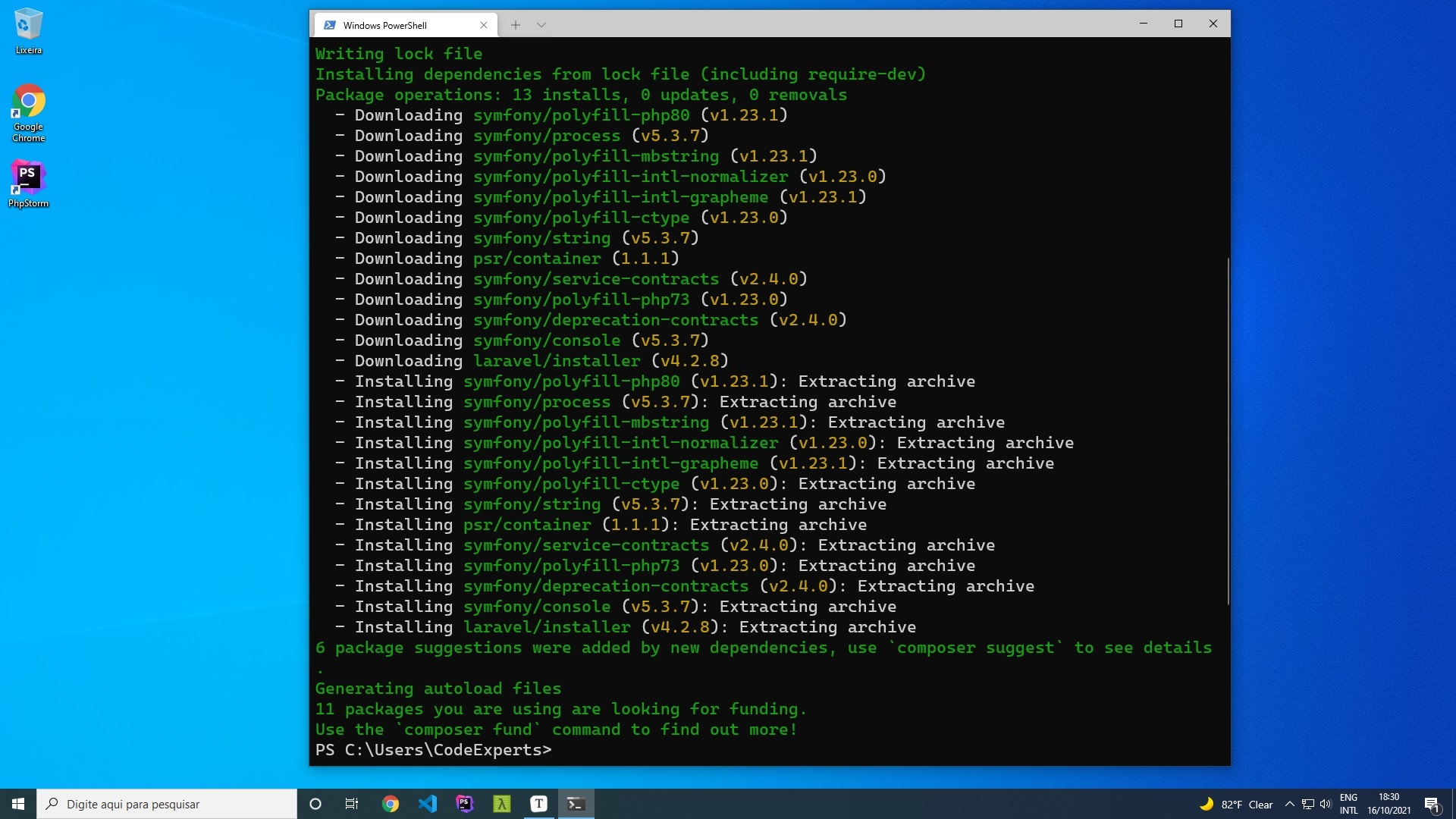The width and height of the screenshot is (1456, 819).
Task: Open the Lixeira recycle bin icon
Action: coord(28,30)
